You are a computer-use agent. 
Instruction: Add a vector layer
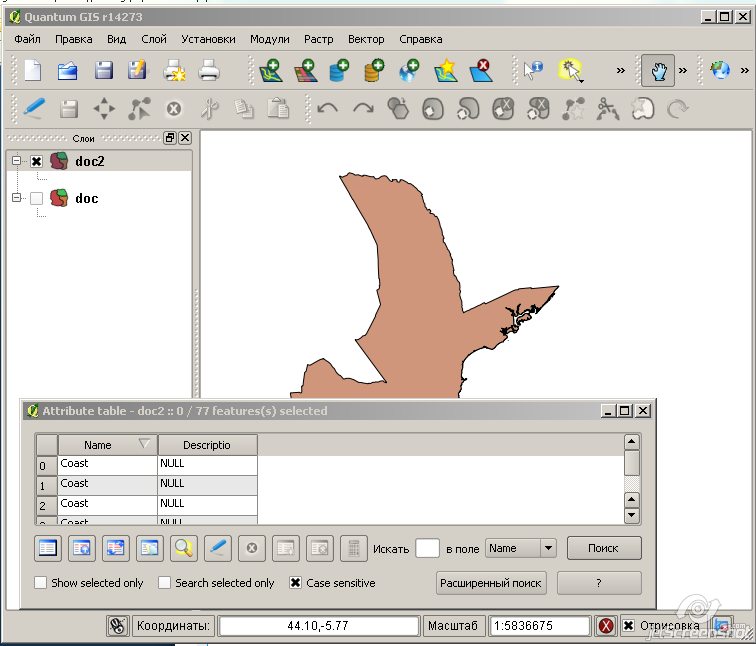click(270, 70)
